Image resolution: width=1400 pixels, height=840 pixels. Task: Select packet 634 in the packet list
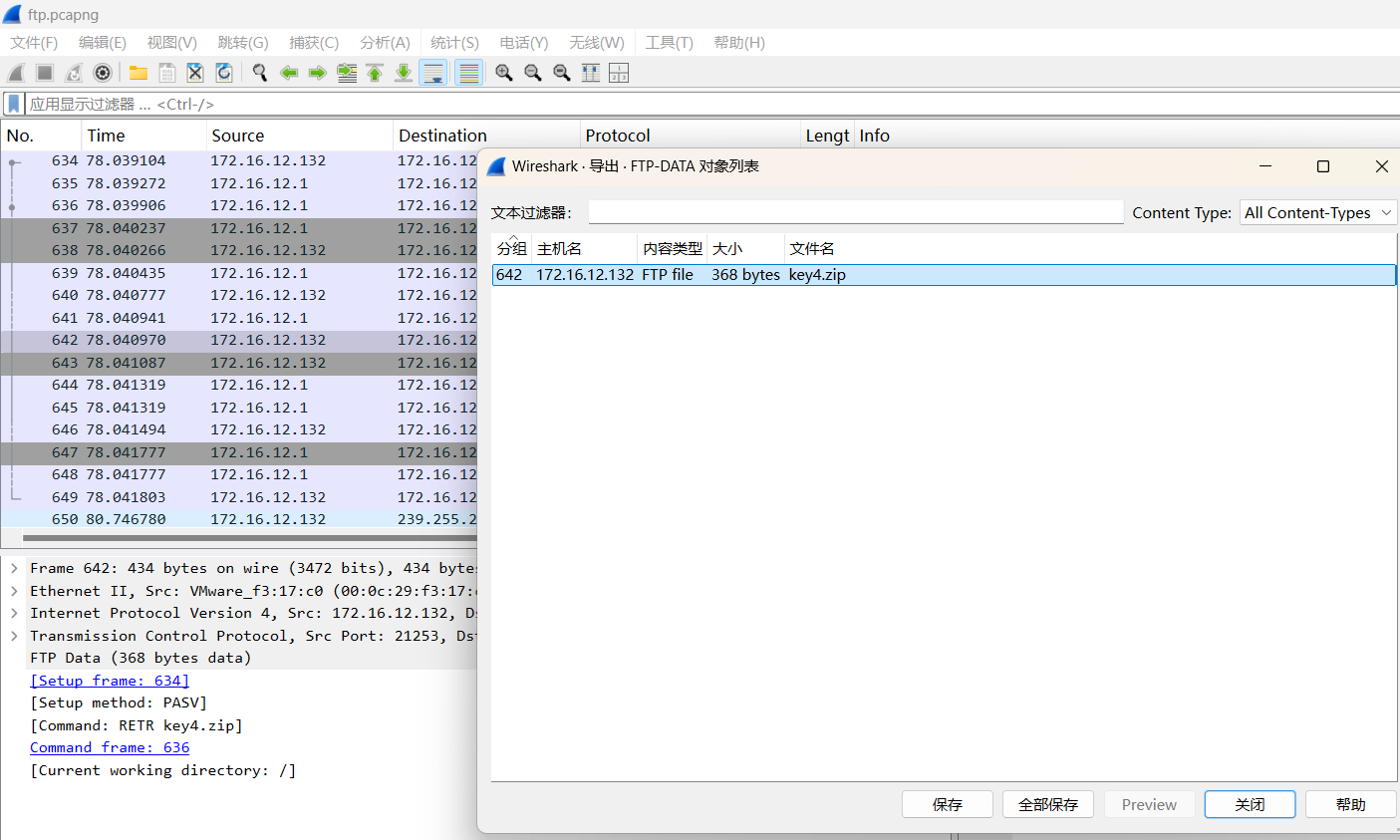point(239,160)
